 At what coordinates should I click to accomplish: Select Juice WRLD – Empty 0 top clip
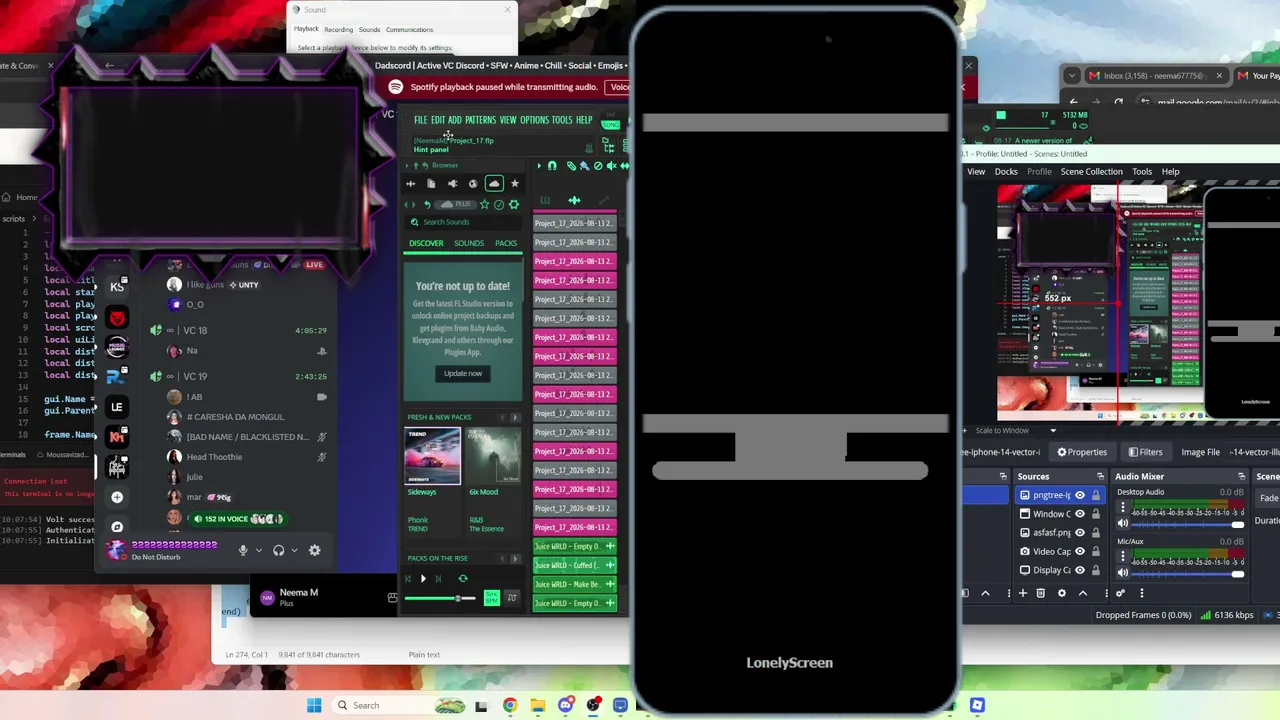[x=575, y=546]
